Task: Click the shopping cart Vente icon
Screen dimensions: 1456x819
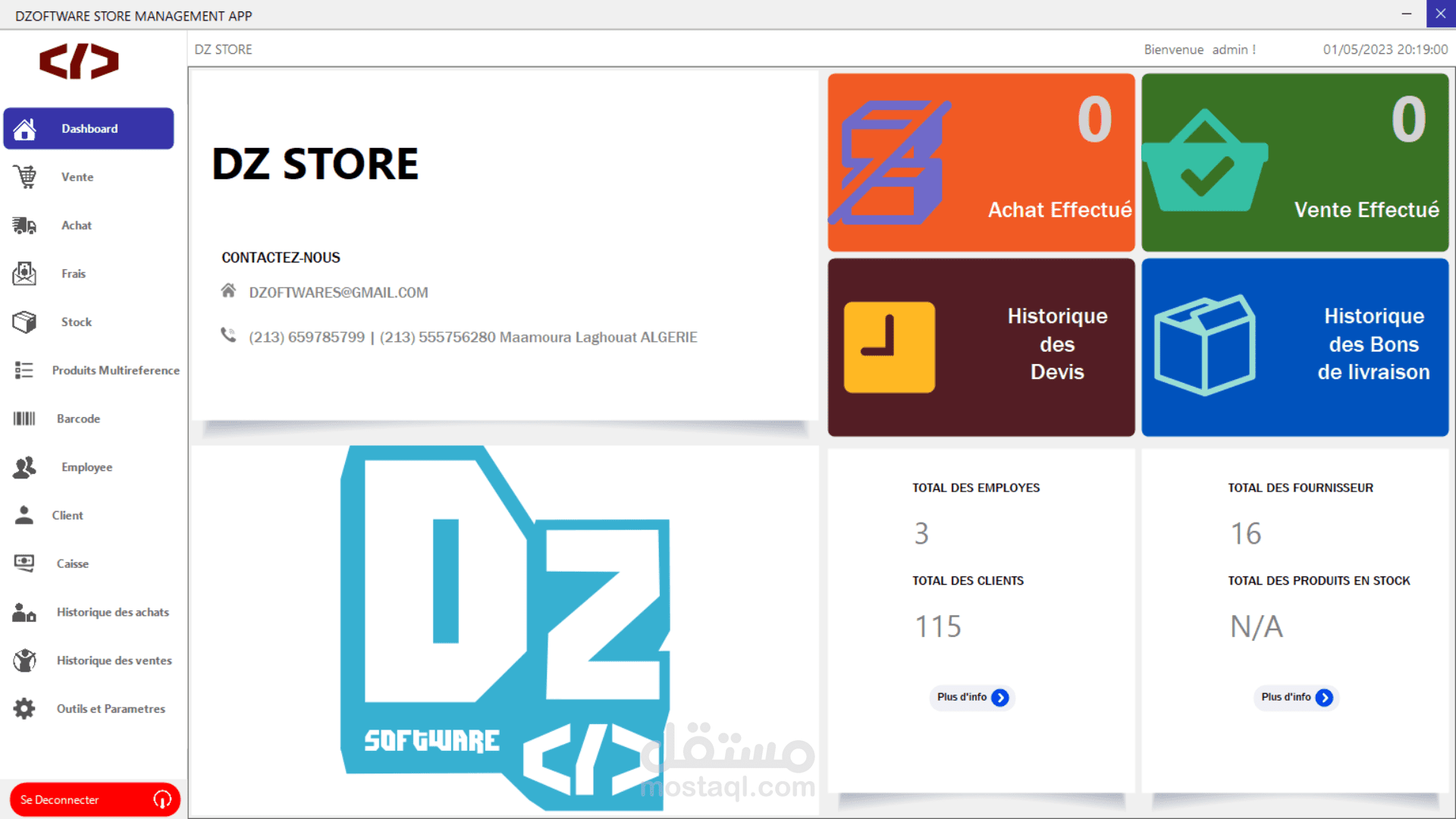Action: pyautogui.click(x=24, y=177)
